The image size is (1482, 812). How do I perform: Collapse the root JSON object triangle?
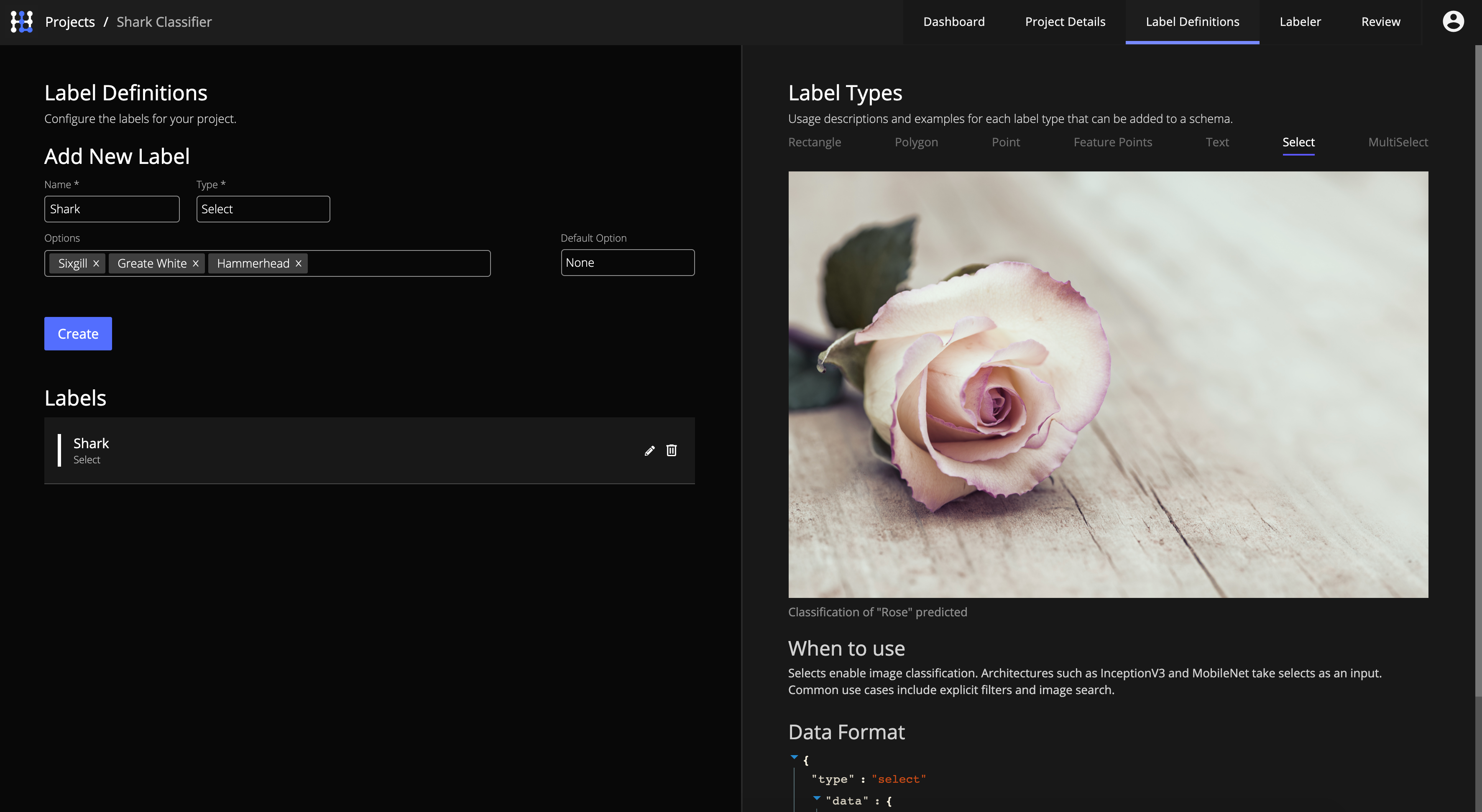794,757
